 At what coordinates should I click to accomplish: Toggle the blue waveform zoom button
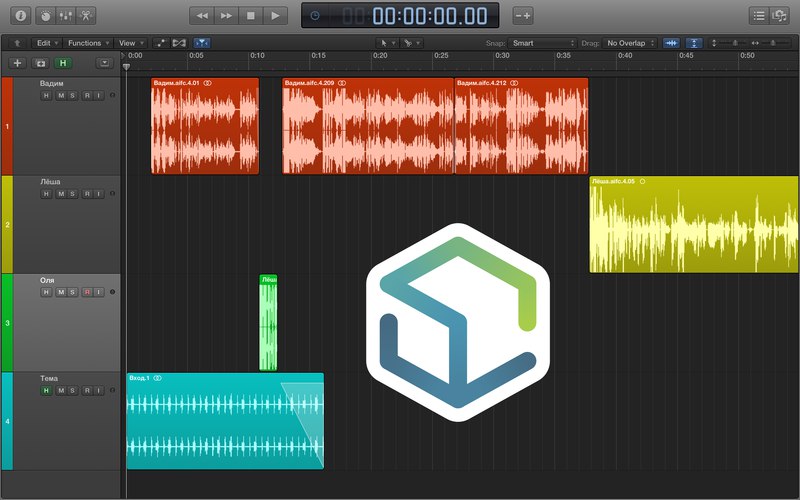click(x=671, y=43)
